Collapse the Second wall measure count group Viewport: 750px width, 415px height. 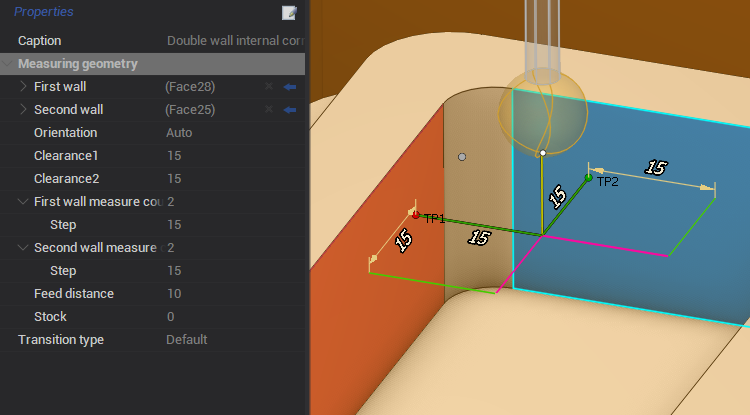24,248
